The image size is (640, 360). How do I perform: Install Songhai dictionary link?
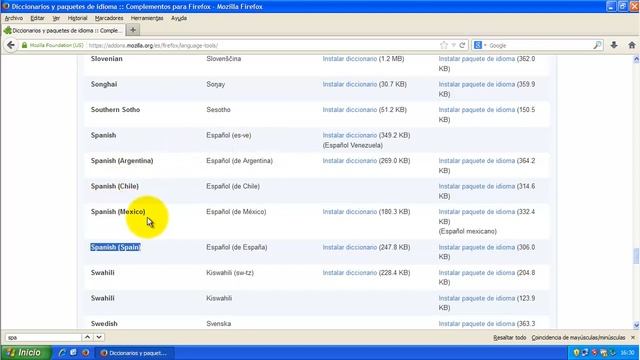[349, 84]
